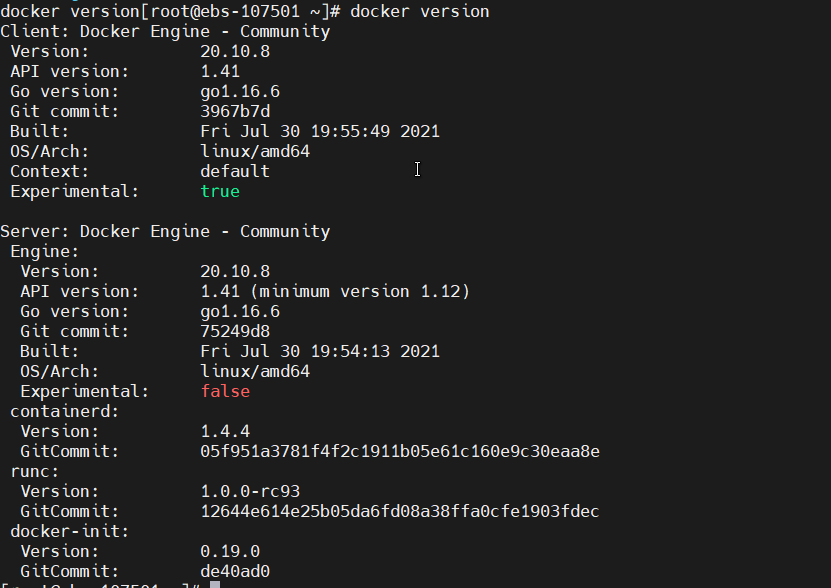
Task: Click the red Experimental 'false' value
Action: click(225, 392)
